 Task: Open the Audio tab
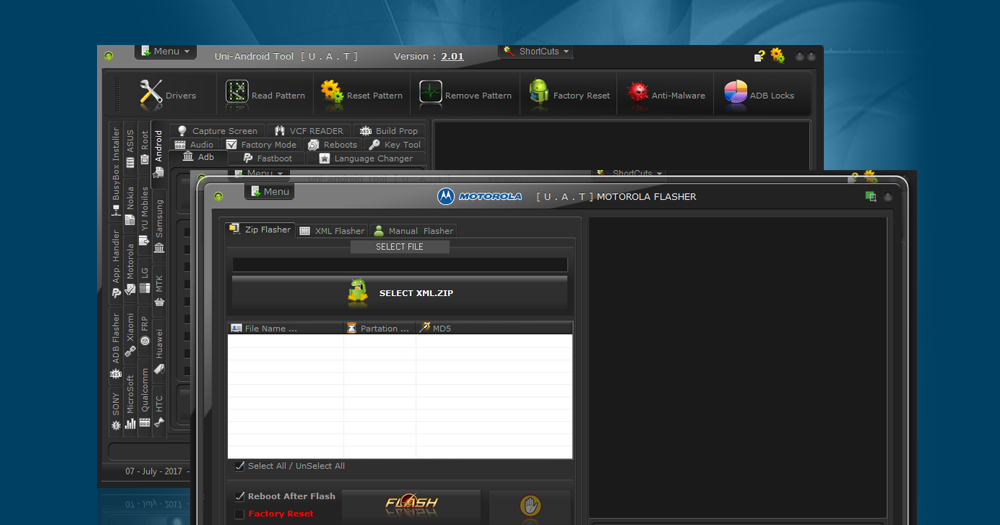(x=195, y=145)
